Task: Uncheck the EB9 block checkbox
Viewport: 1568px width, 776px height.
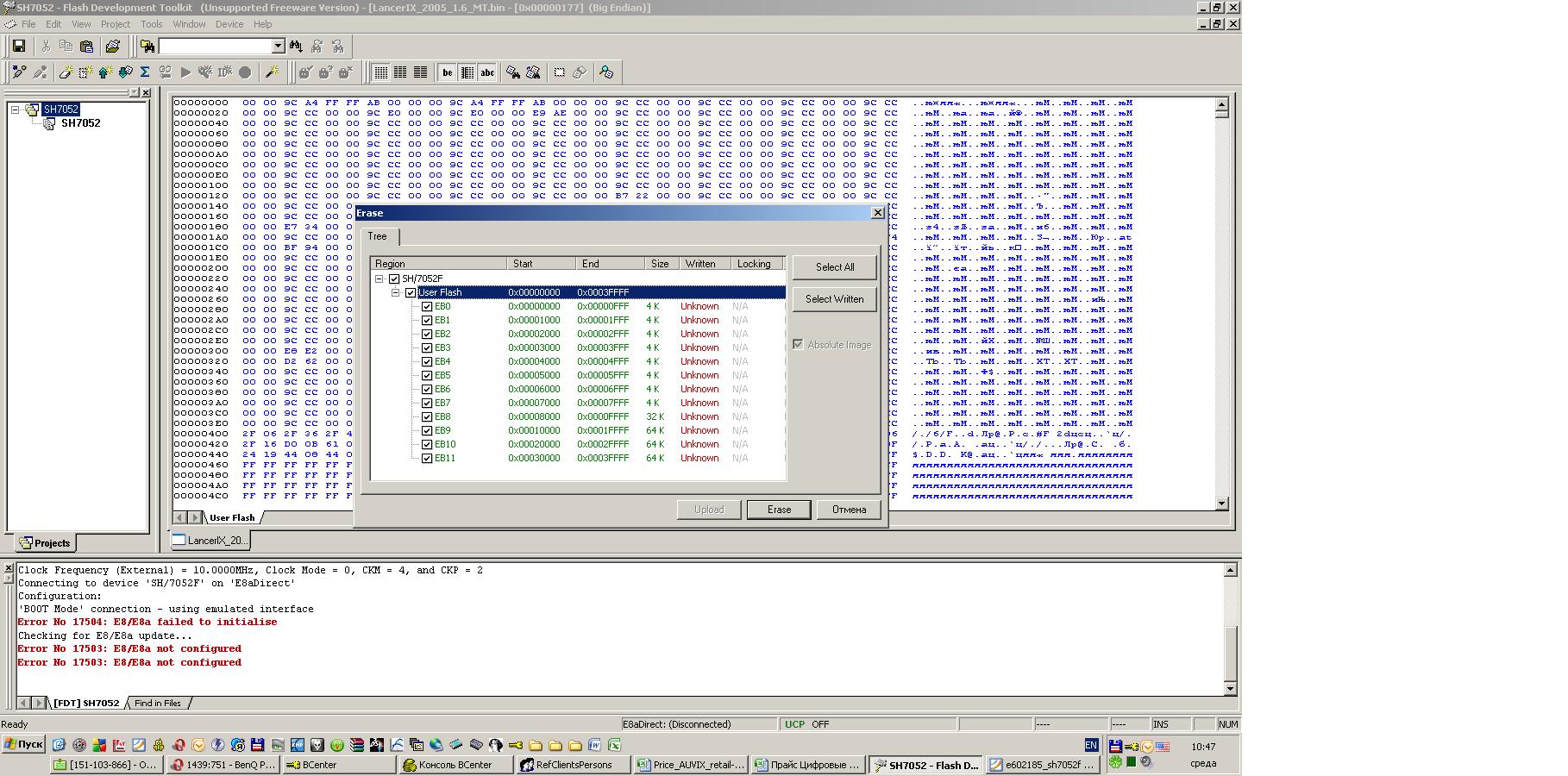Action: click(427, 430)
